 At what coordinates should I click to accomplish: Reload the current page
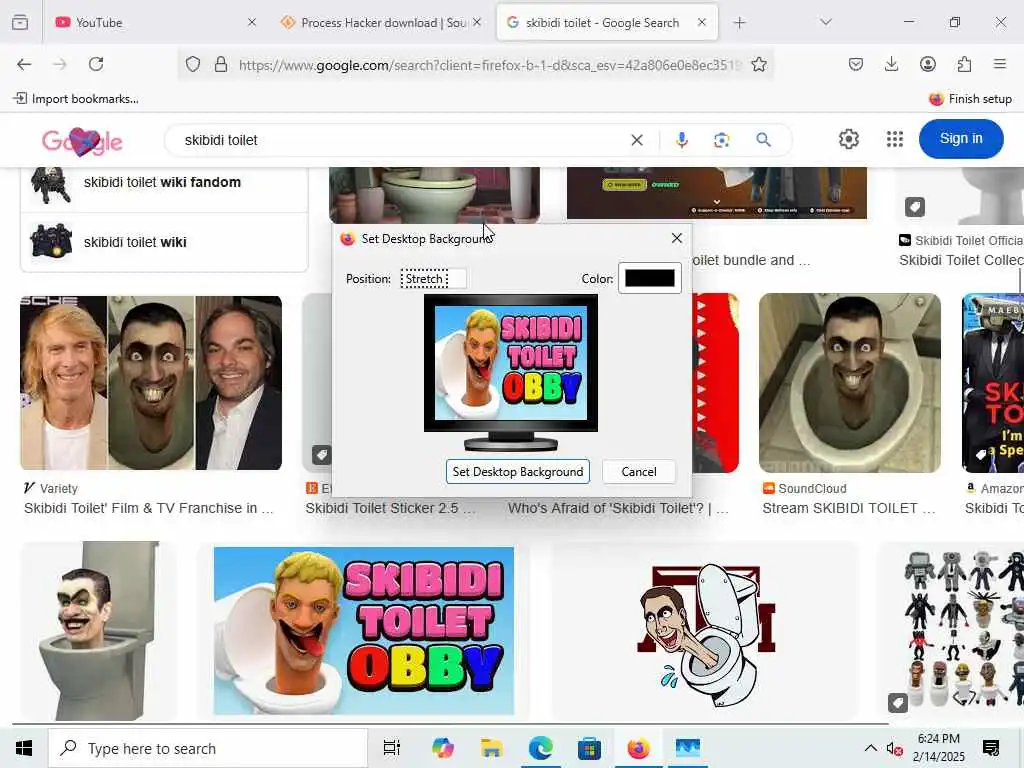coord(96,64)
